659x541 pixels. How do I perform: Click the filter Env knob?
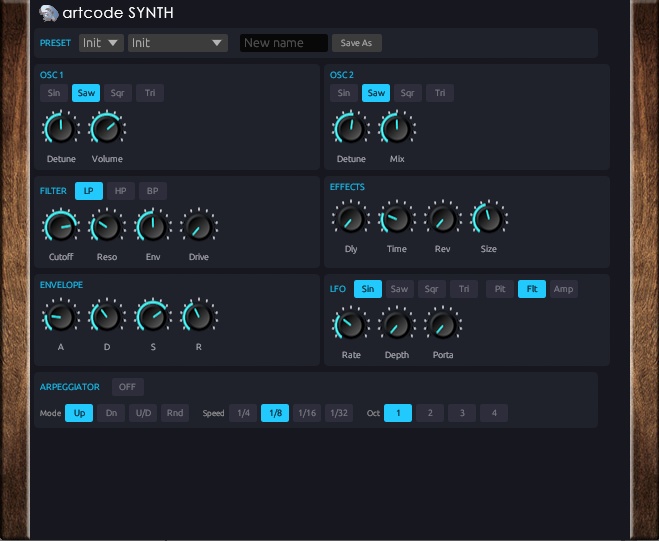point(153,226)
